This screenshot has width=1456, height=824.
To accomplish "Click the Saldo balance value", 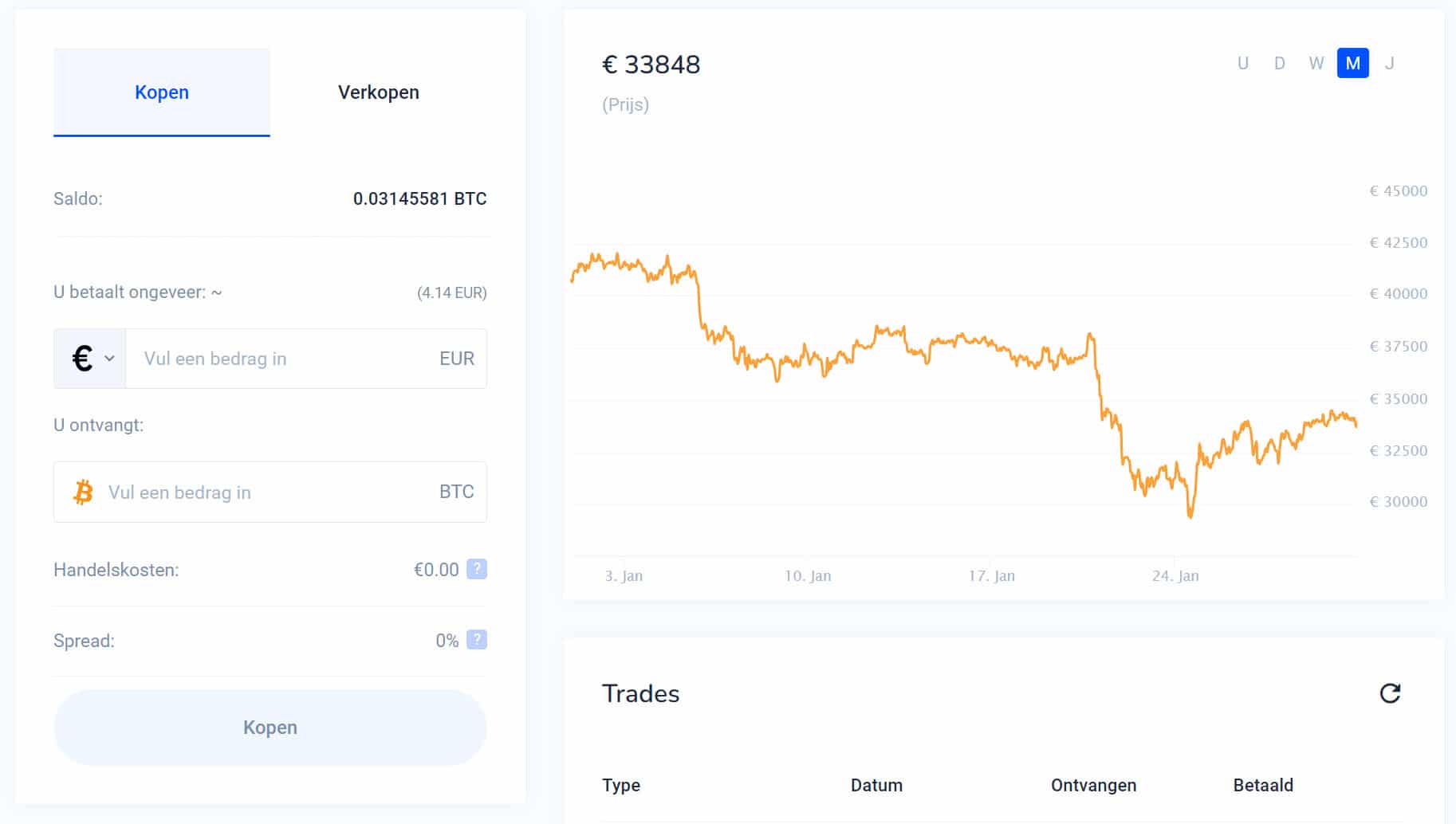I will coord(420,198).
